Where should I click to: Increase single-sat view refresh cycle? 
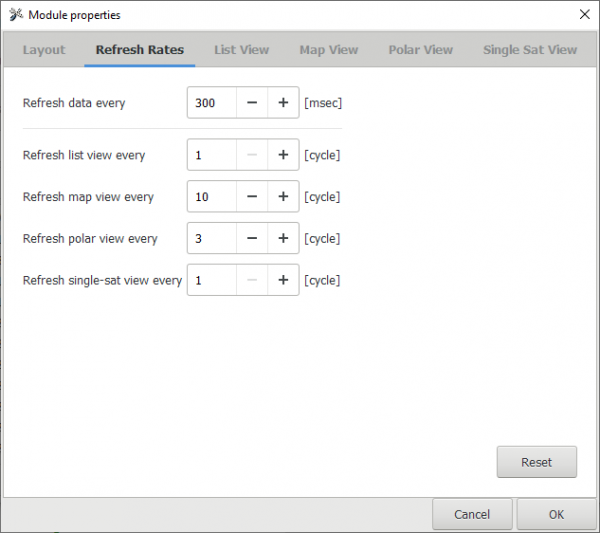tap(283, 281)
